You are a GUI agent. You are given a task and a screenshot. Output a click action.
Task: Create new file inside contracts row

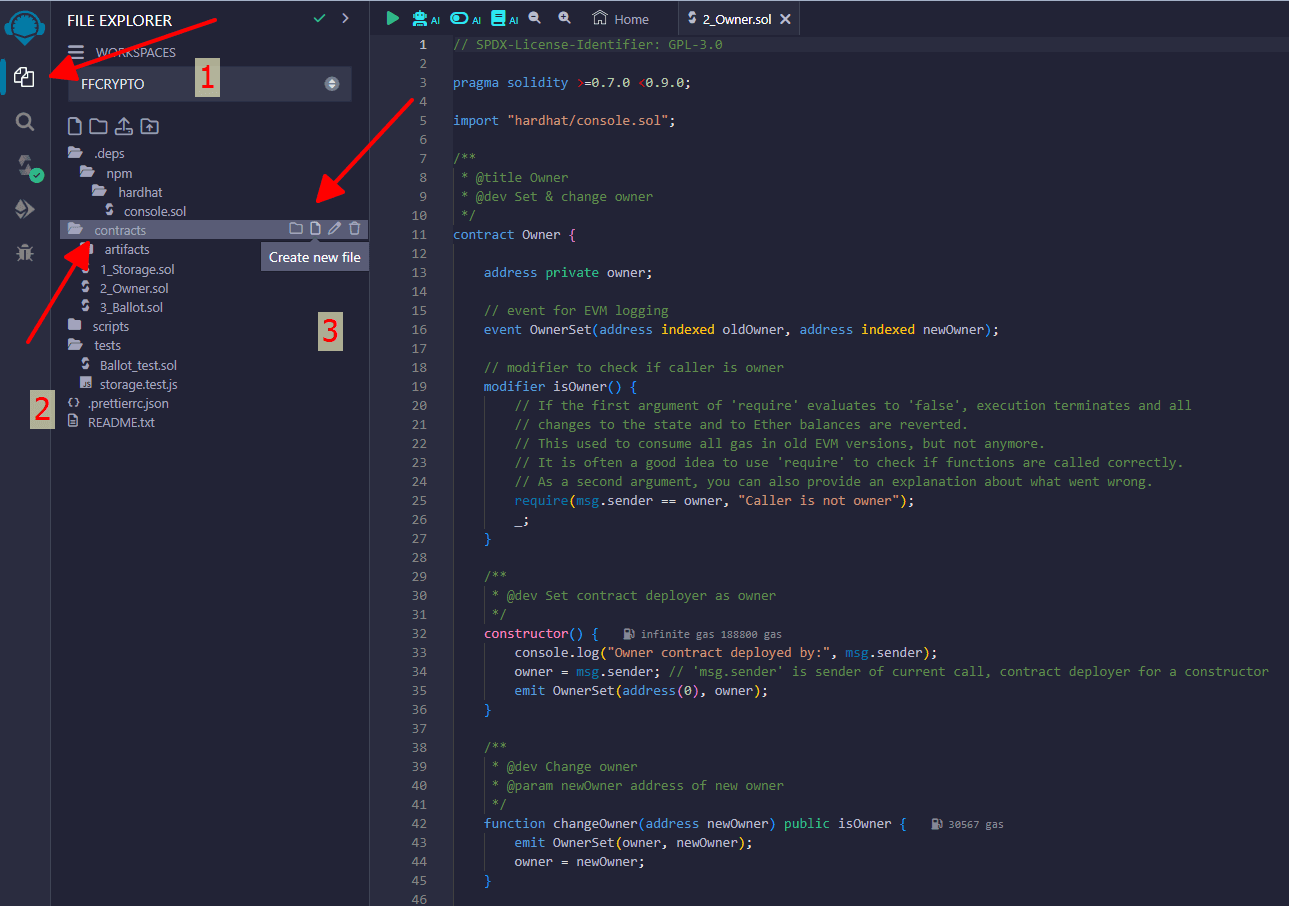tap(315, 229)
